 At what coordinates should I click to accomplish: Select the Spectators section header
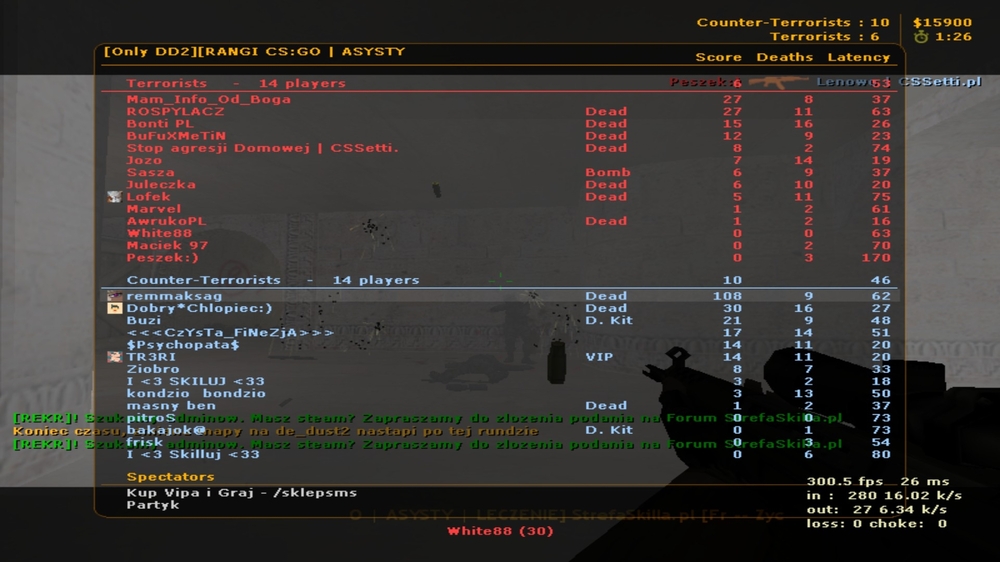pos(170,477)
